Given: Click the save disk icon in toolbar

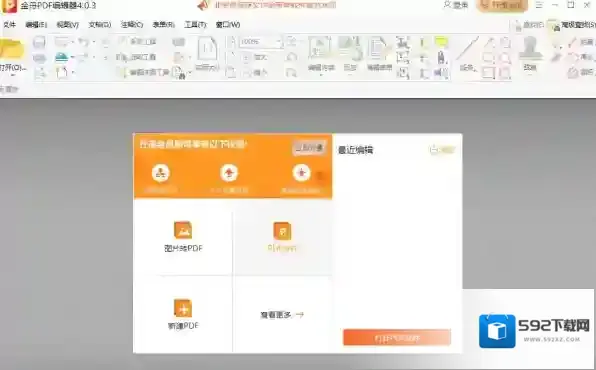Looking at the screenshot, I should (40, 42).
